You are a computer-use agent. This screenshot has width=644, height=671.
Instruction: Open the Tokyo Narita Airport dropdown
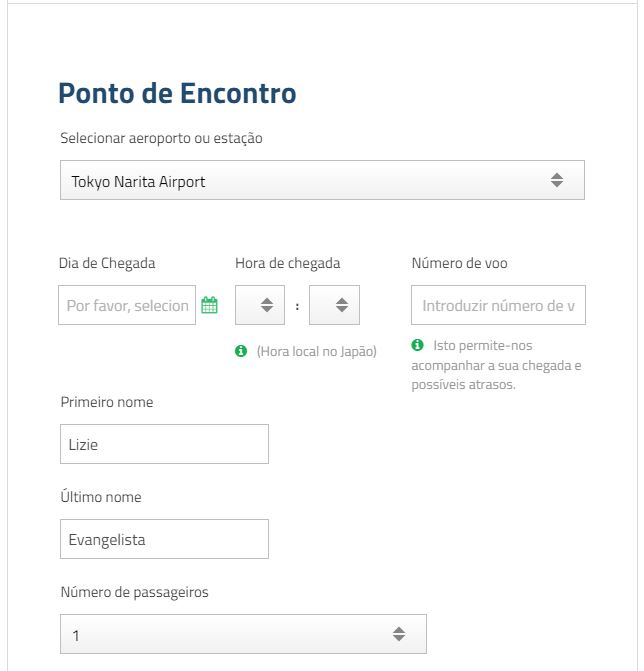[x=322, y=181]
